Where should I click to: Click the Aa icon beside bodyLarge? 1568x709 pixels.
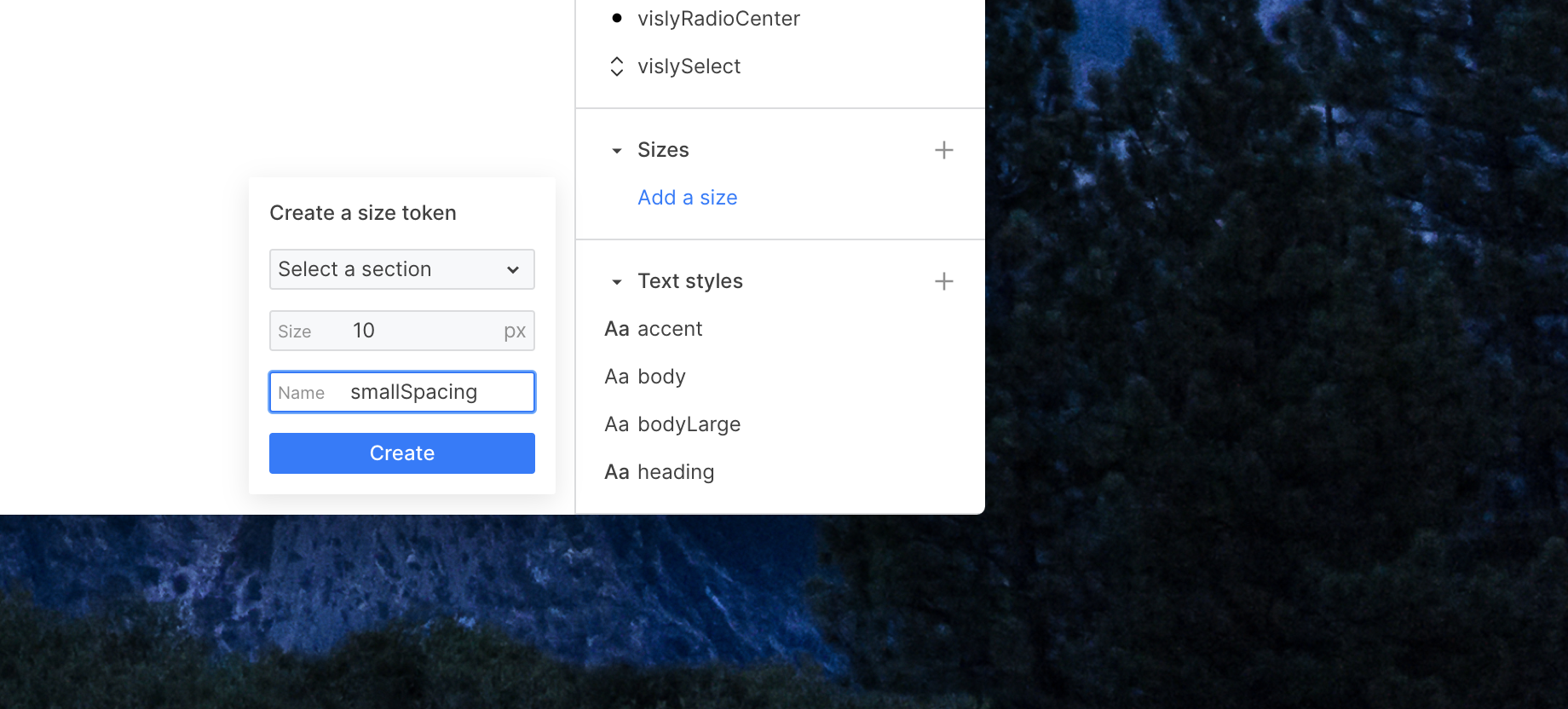pyautogui.click(x=617, y=424)
